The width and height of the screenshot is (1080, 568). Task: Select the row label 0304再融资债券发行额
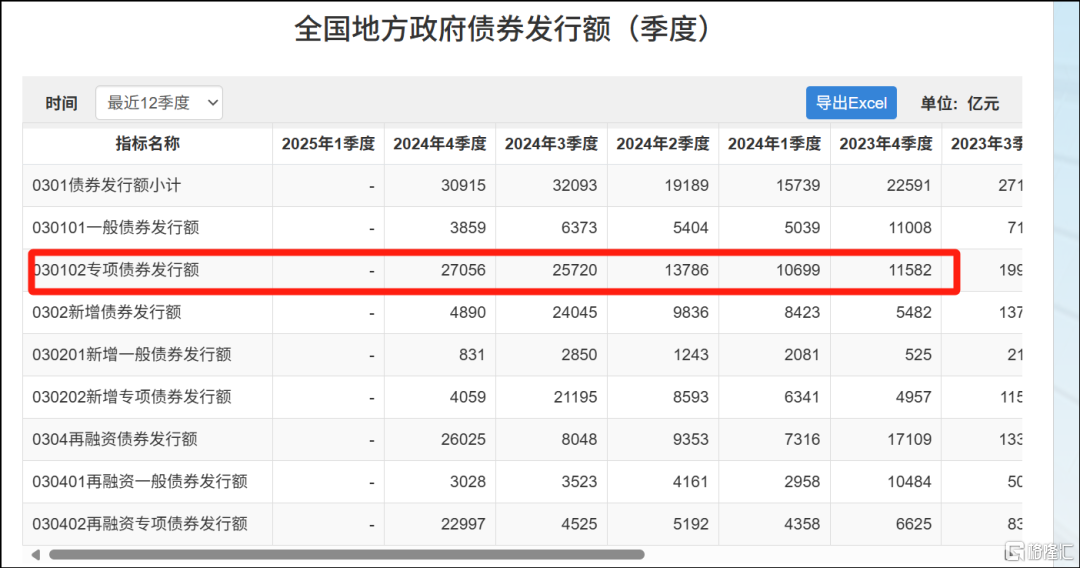pyautogui.click(x=115, y=439)
